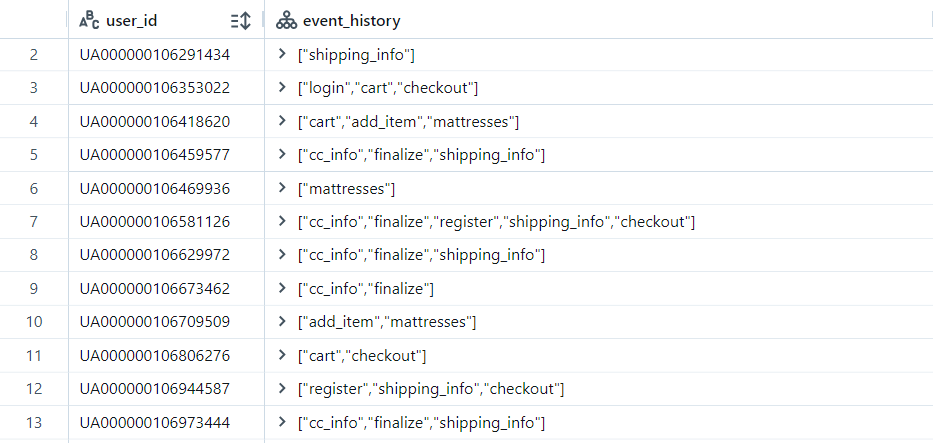Expand row 12 register, shipping_info, checkout array
The width and height of the screenshot is (933, 443).
tap(282, 389)
